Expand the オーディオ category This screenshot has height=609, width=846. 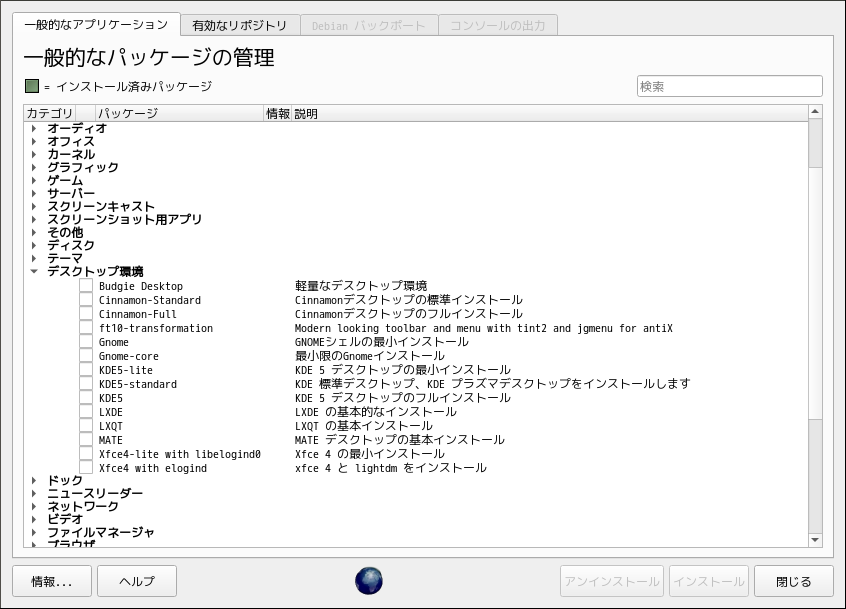tap(34, 128)
